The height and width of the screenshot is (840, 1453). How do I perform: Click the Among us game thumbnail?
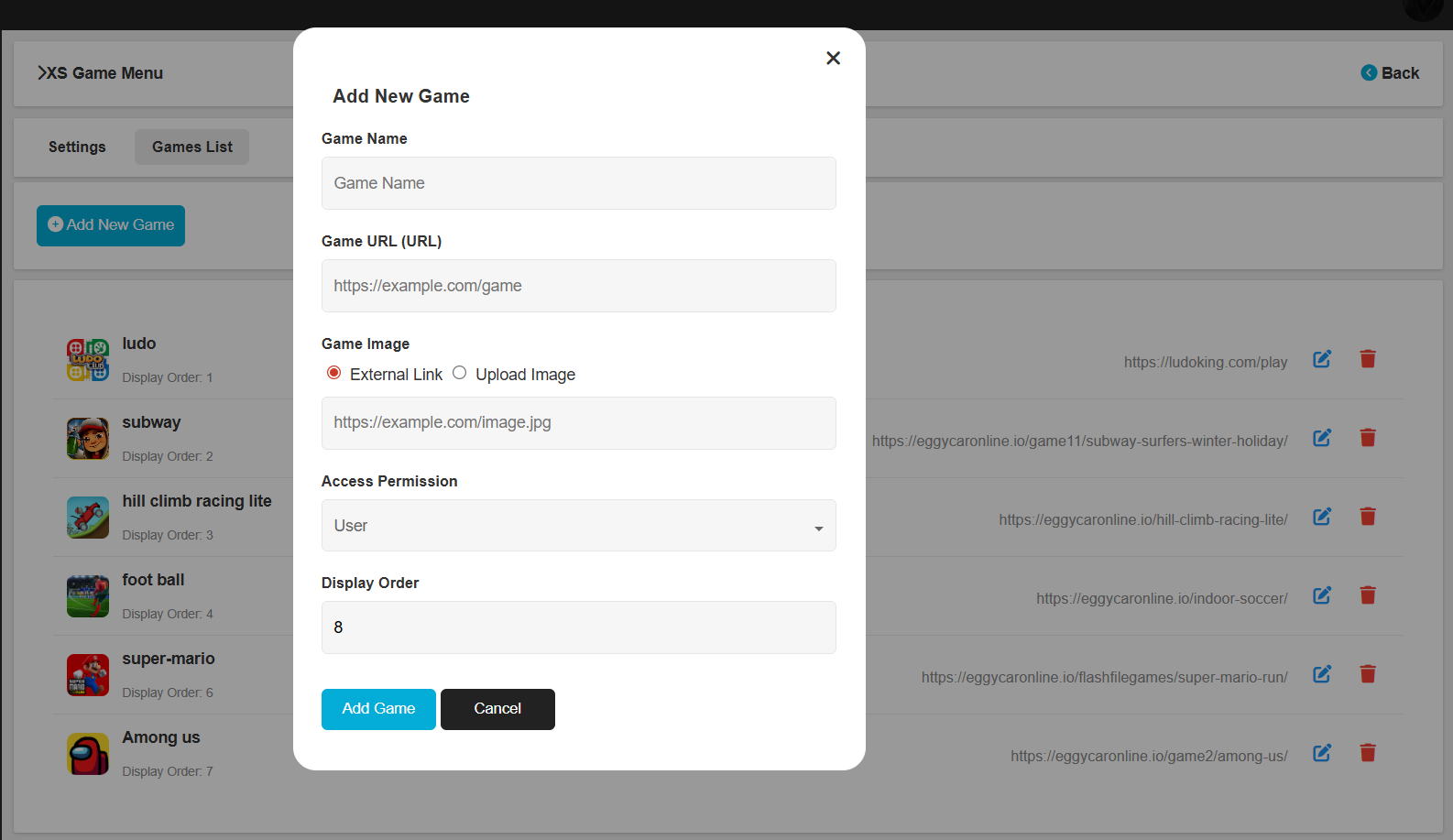(x=88, y=754)
